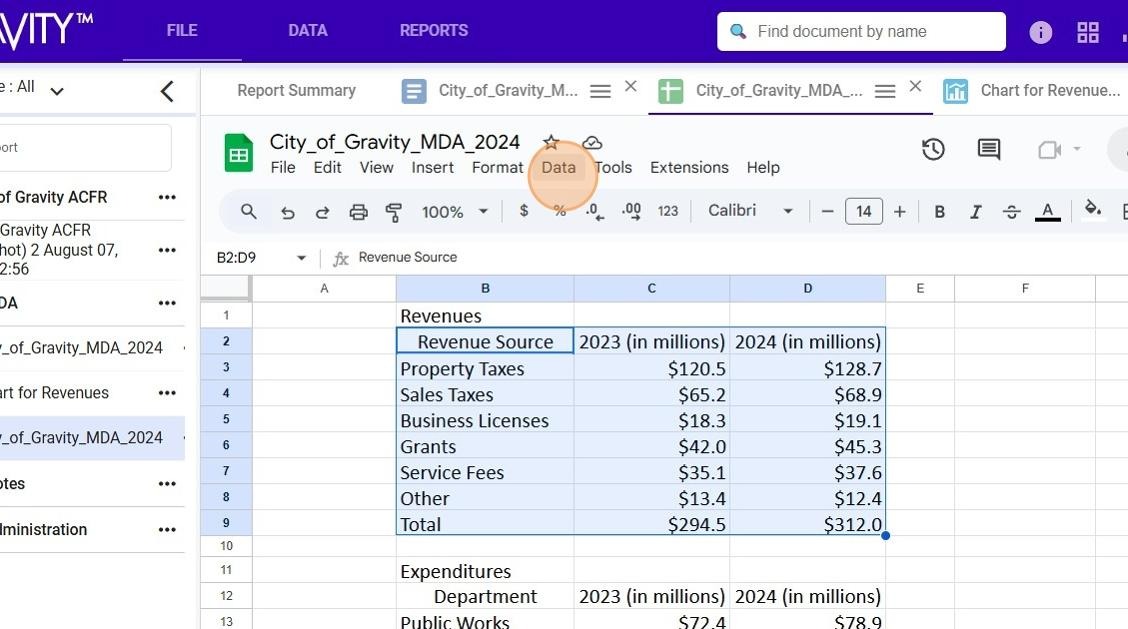Open the grid apps icon in top bar
Screen dimensions: 1128x629
(1088, 32)
